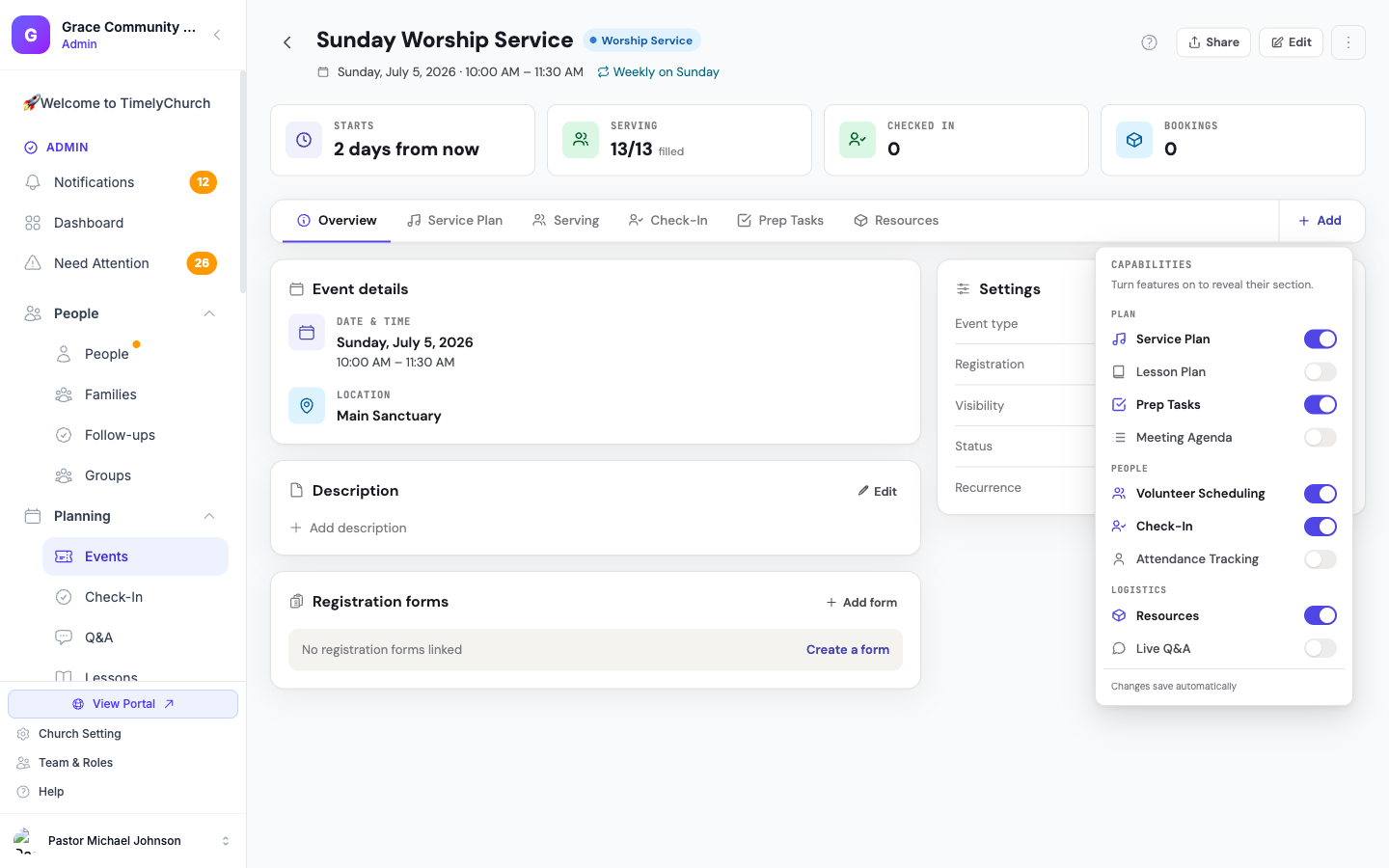Switch to the Service Plan tab
1389x868 pixels.
(454, 221)
